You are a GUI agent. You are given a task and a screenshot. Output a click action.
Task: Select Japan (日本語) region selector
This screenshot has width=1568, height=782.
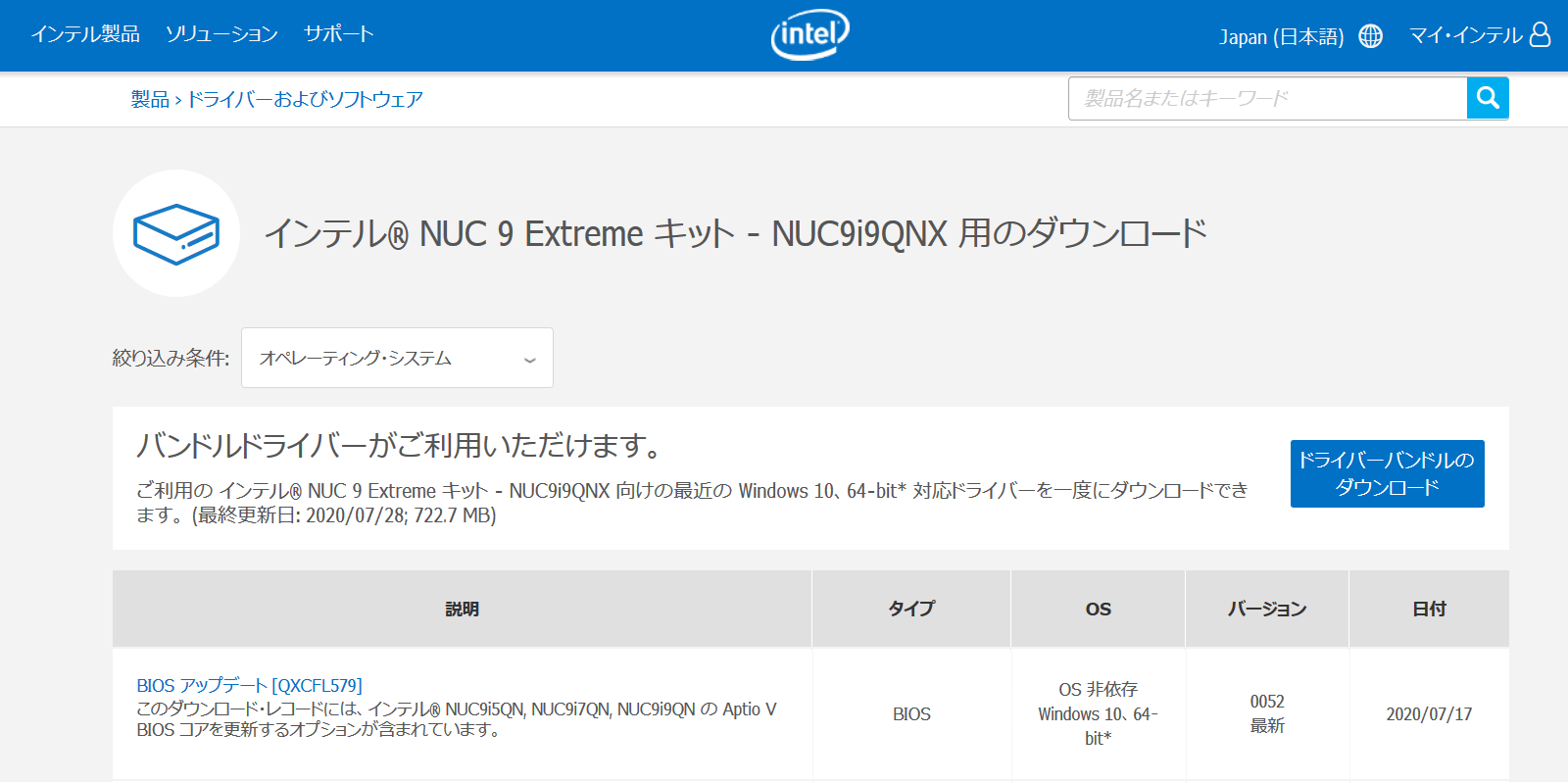click(x=1282, y=37)
